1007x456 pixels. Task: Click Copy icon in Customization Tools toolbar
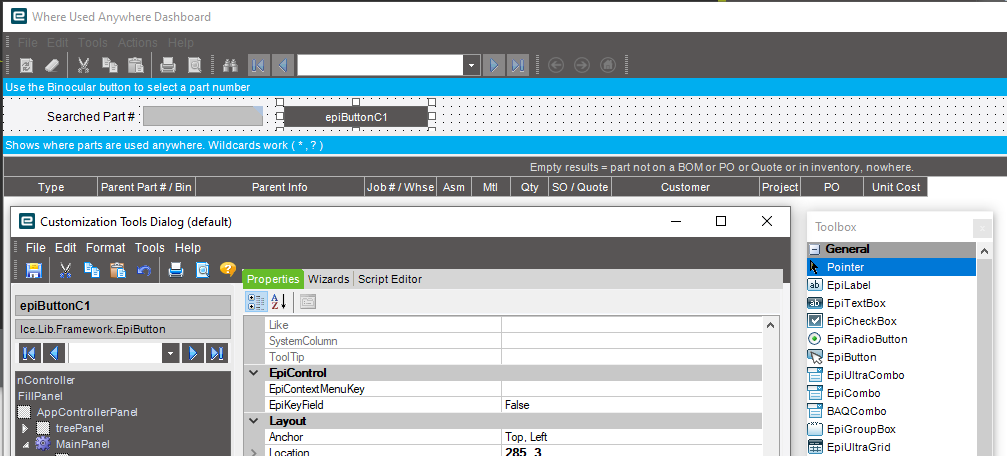[91, 270]
